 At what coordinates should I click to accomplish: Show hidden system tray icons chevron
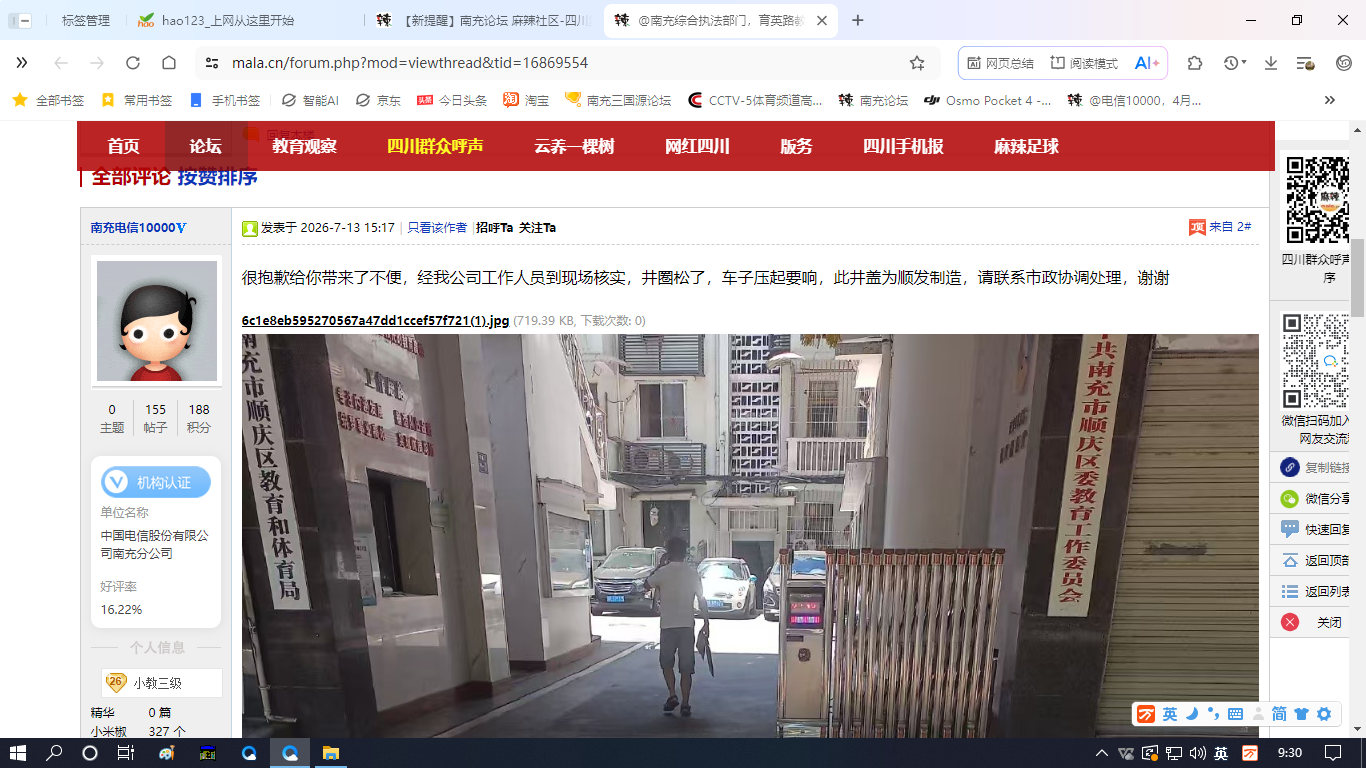pyautogui.click(x=1101, y=753)
